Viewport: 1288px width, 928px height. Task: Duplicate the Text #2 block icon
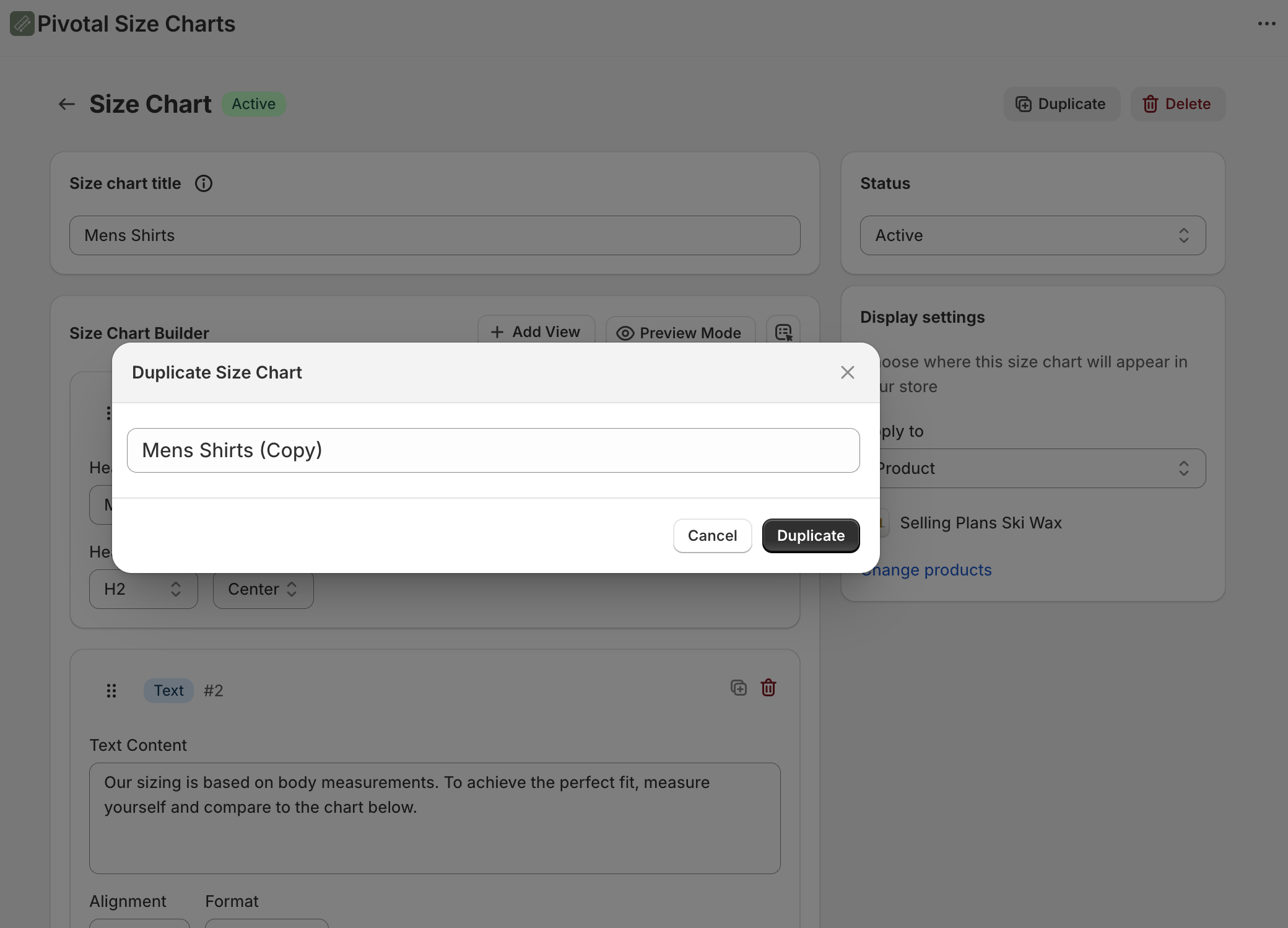click(738, 688)
